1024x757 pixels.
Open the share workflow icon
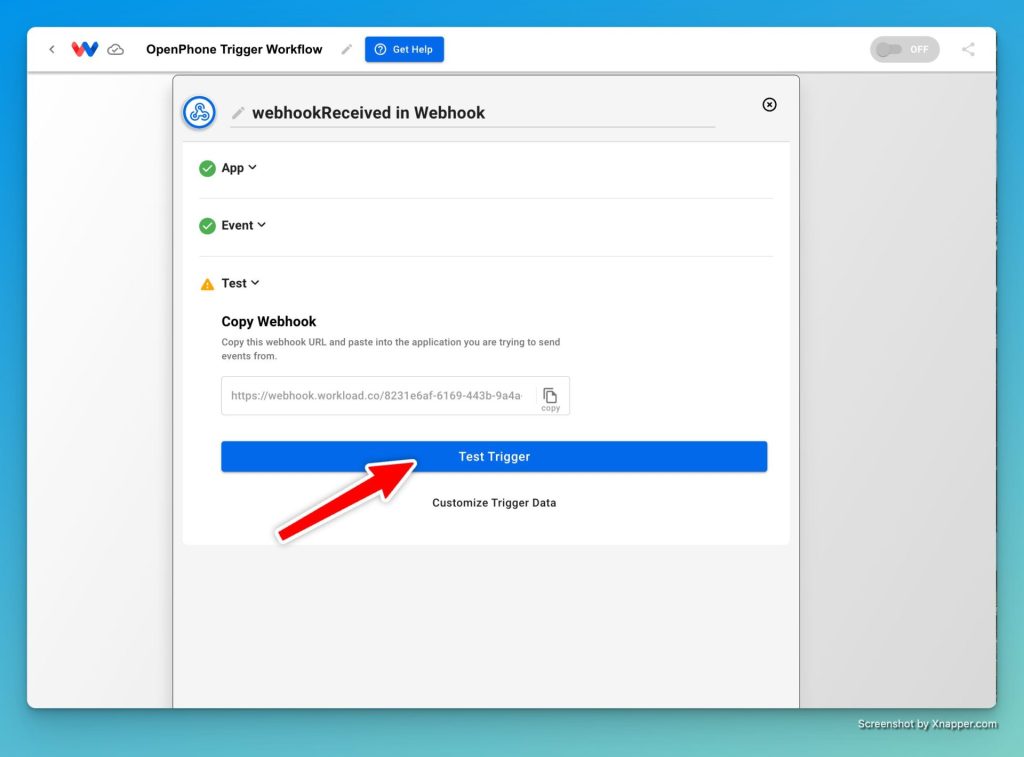click(x=968, y=50)
